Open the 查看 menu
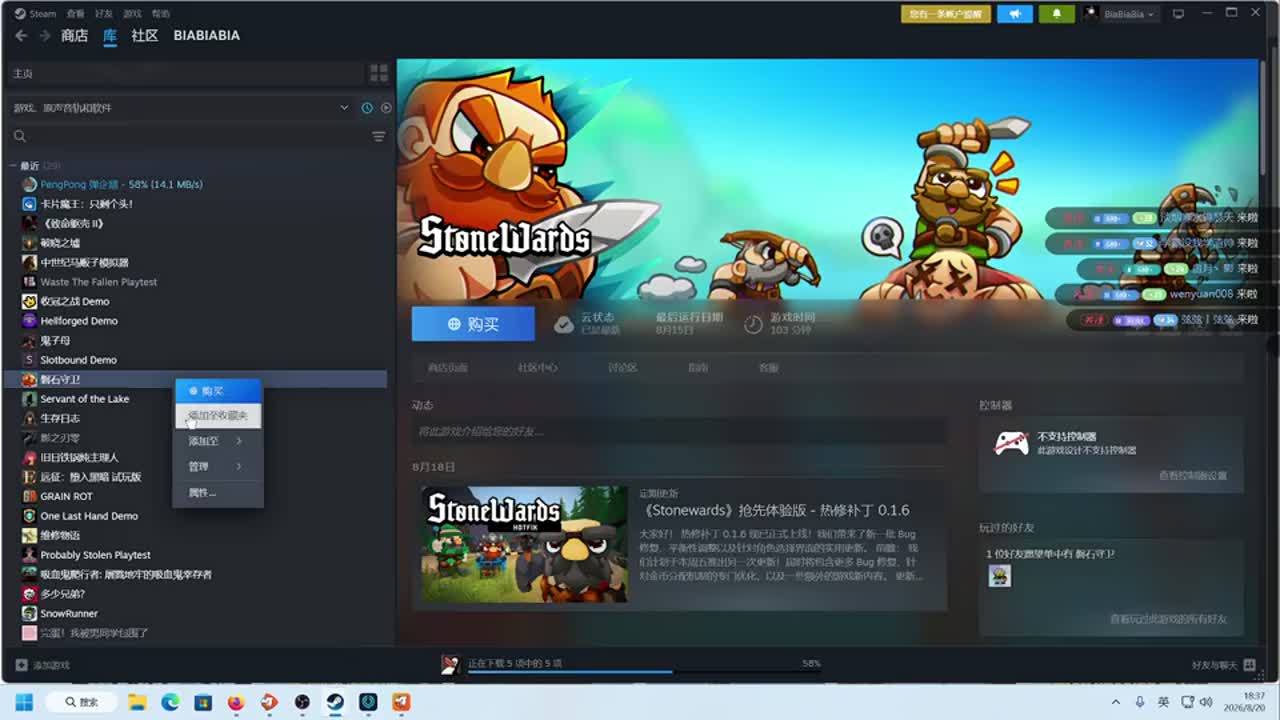 click(x=75, y=14)
